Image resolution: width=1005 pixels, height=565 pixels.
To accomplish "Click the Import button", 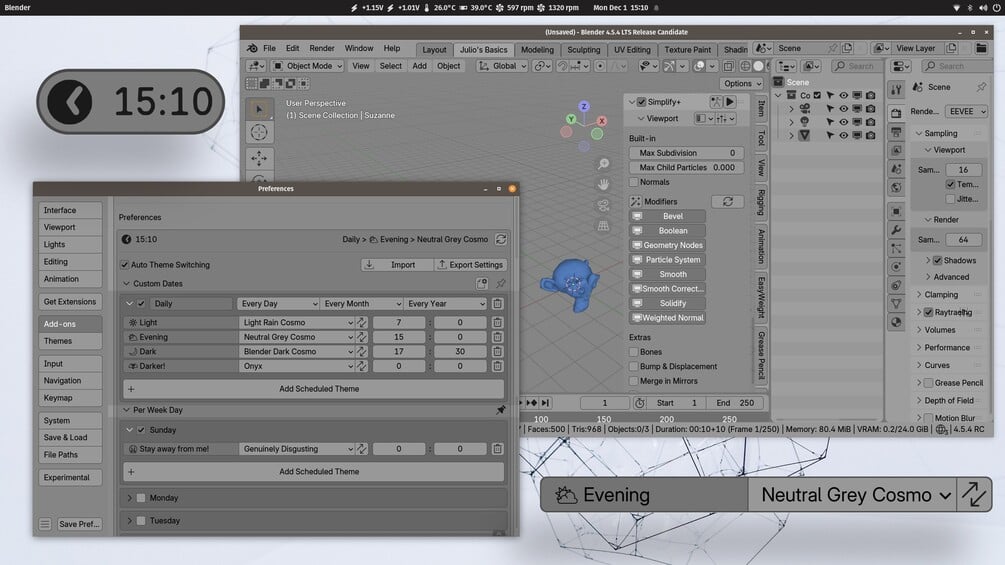I will pyautogui.click(x=397, y=265).
